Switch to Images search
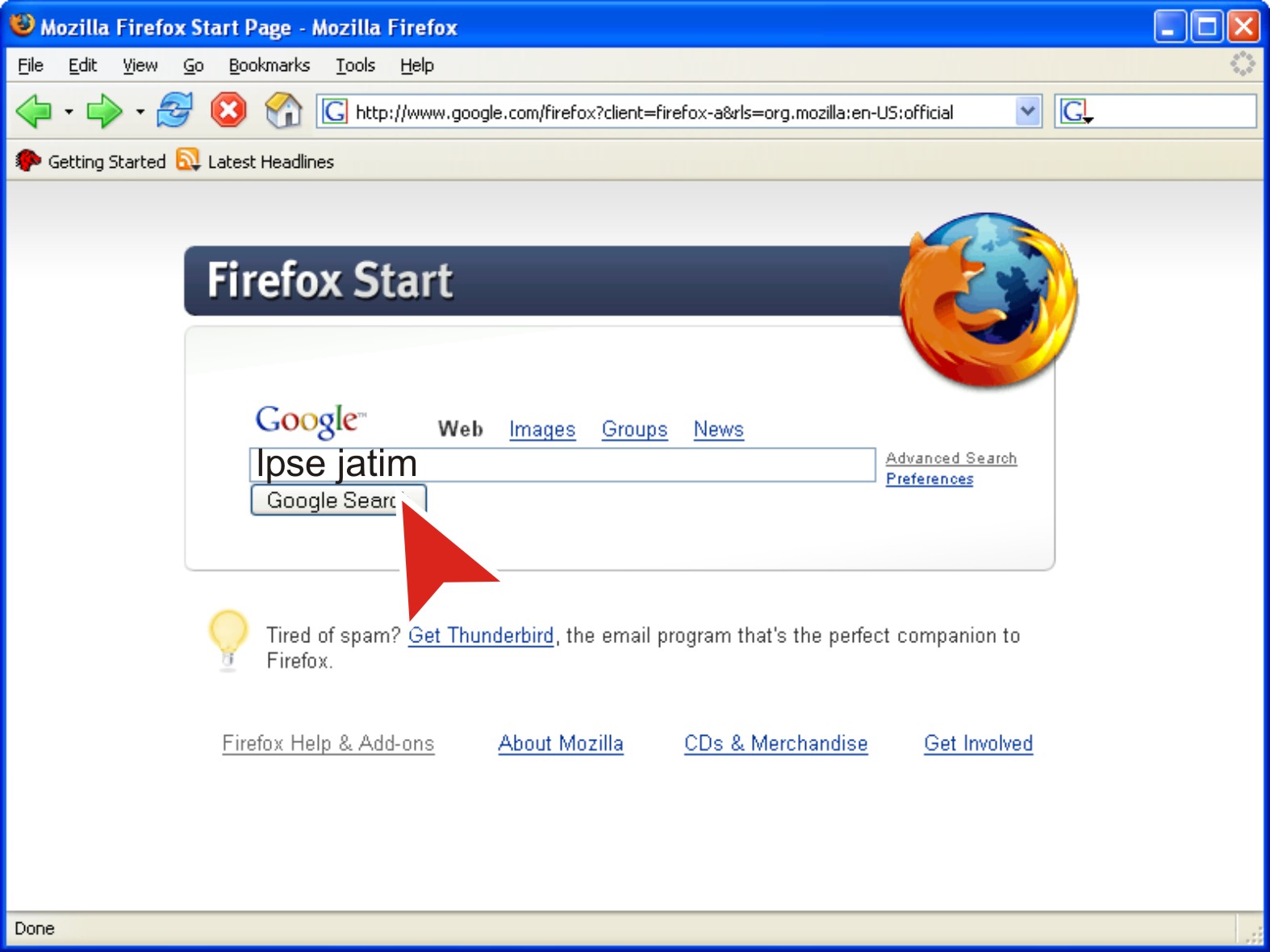The height and width of the screenshot is (952, 1270). coord(542,429)
